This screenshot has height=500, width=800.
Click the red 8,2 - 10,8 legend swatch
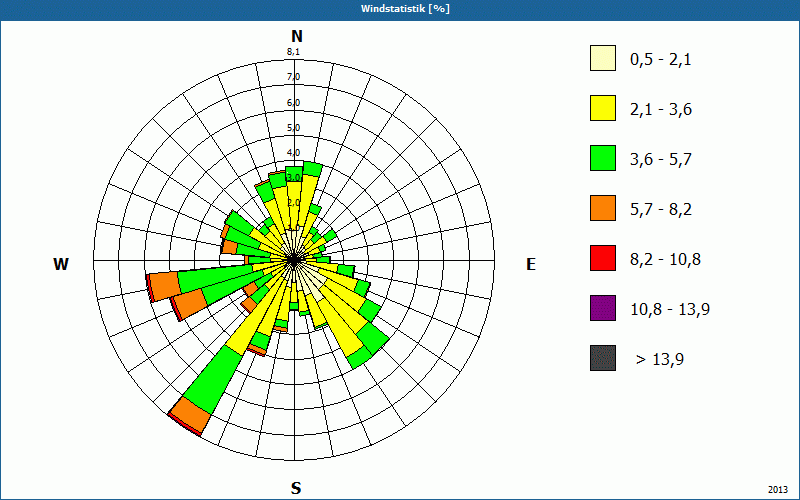[603, 258]
